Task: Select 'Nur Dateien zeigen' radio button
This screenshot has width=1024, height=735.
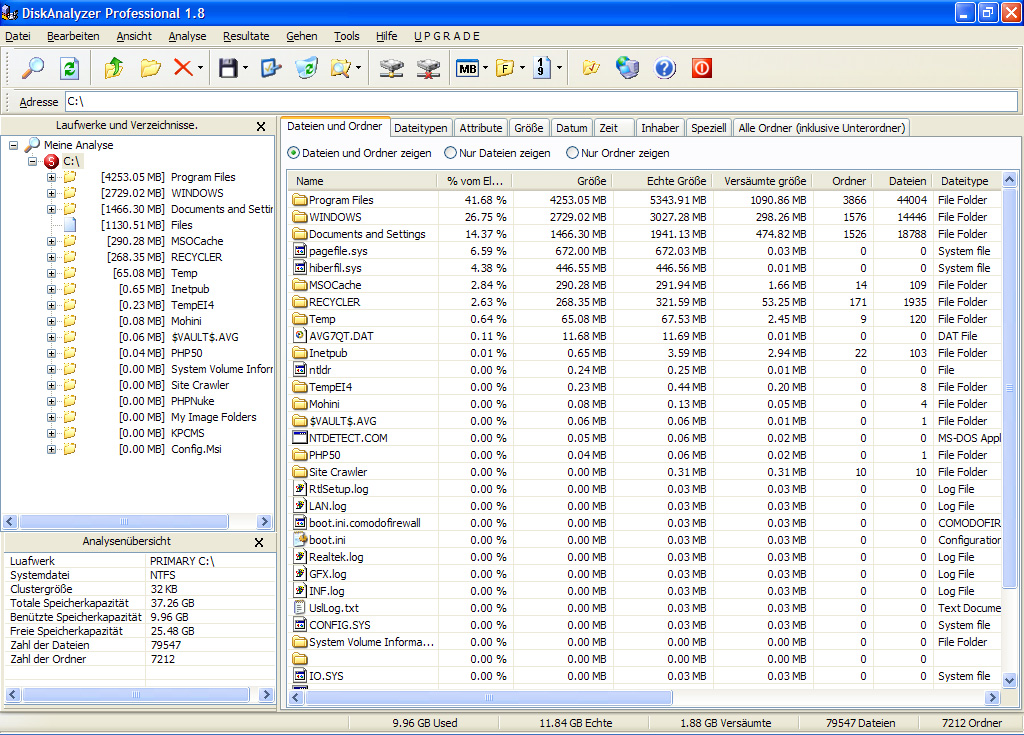Action: click(450, 153)
